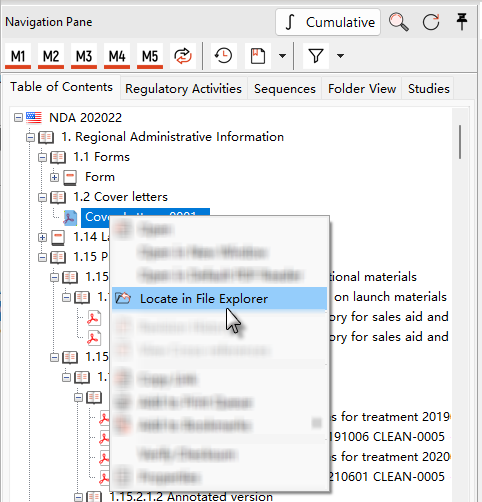Open the dropdown arrow next to filter
Image resolution: width=482 pixels, height=502 pixels.
(x=340, y=56)
